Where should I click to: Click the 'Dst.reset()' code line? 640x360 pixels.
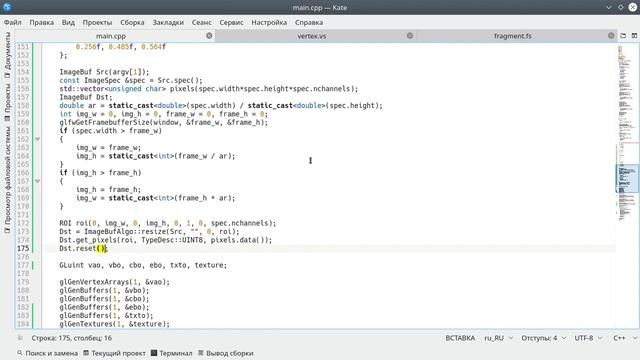click(x=83, y=248)
